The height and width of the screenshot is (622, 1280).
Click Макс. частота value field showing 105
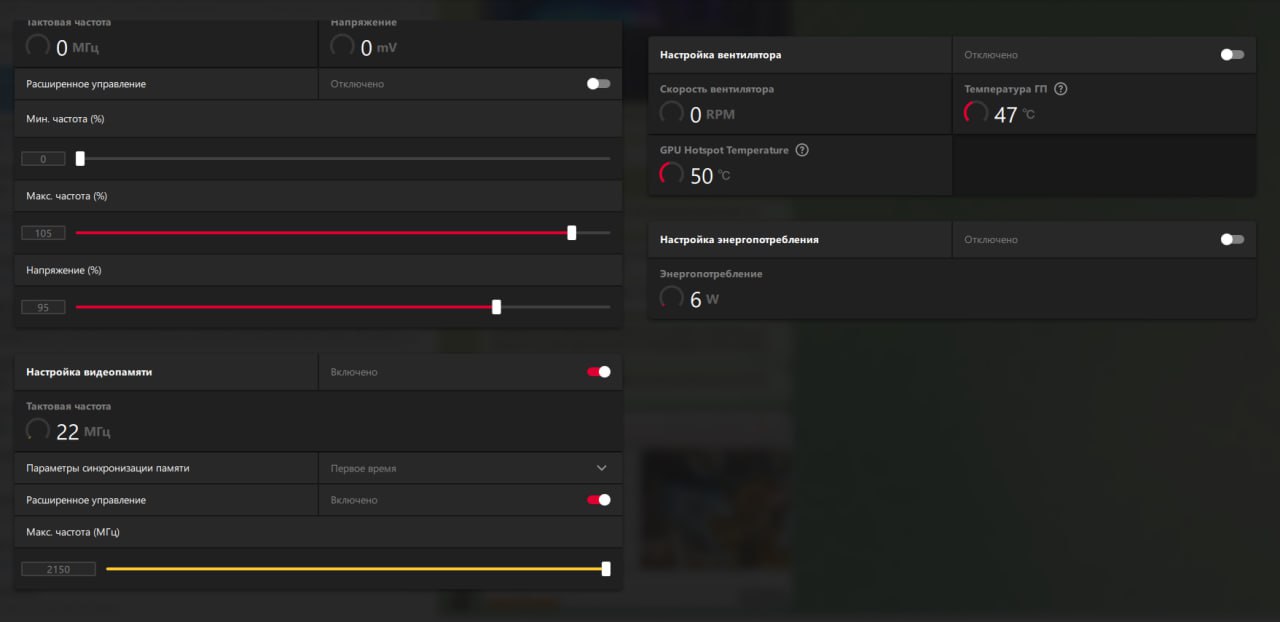pos(43,233)
